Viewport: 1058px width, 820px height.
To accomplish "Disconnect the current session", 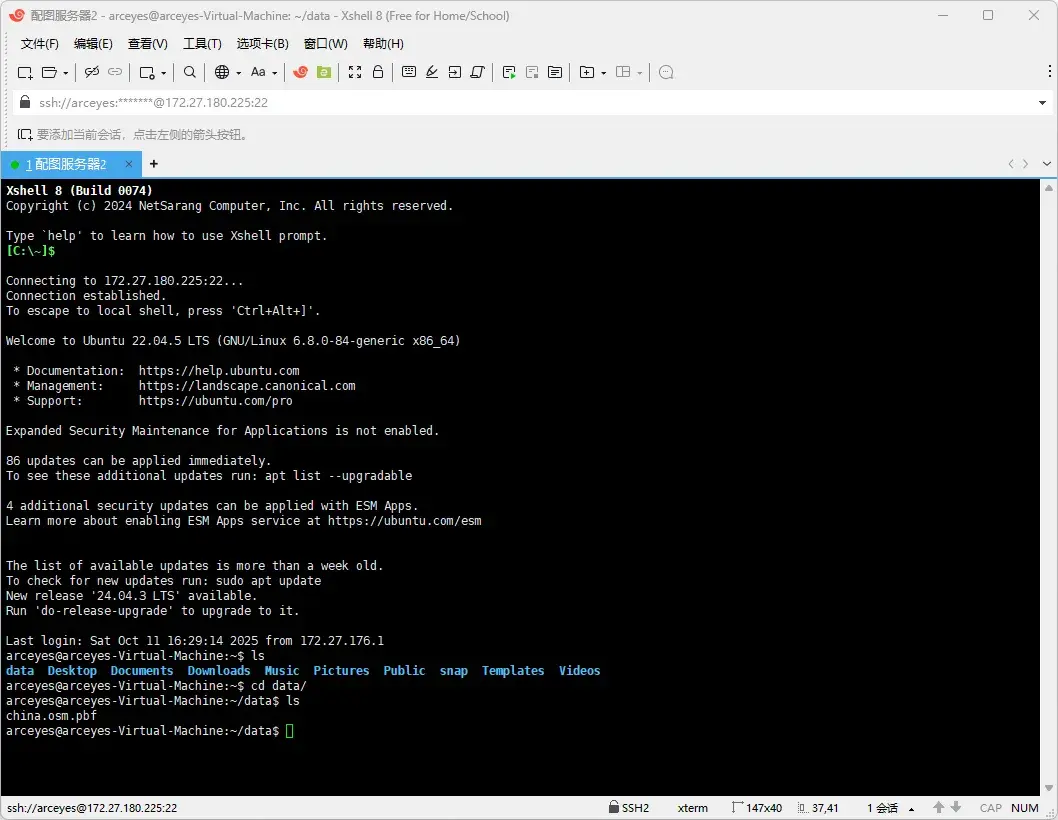I will pyautogui.click(x=91, y=72).
